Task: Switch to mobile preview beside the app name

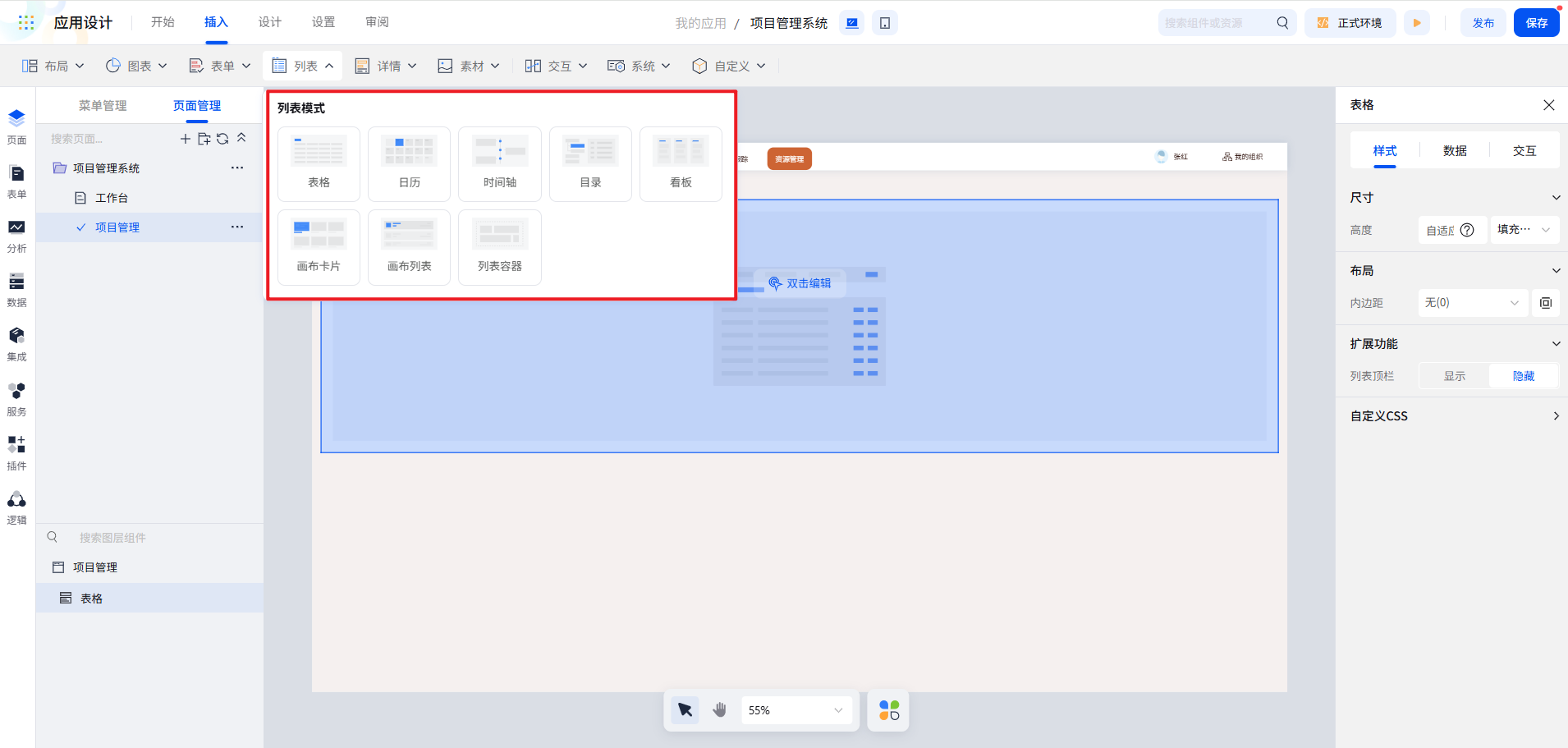Action: (885, 22)
